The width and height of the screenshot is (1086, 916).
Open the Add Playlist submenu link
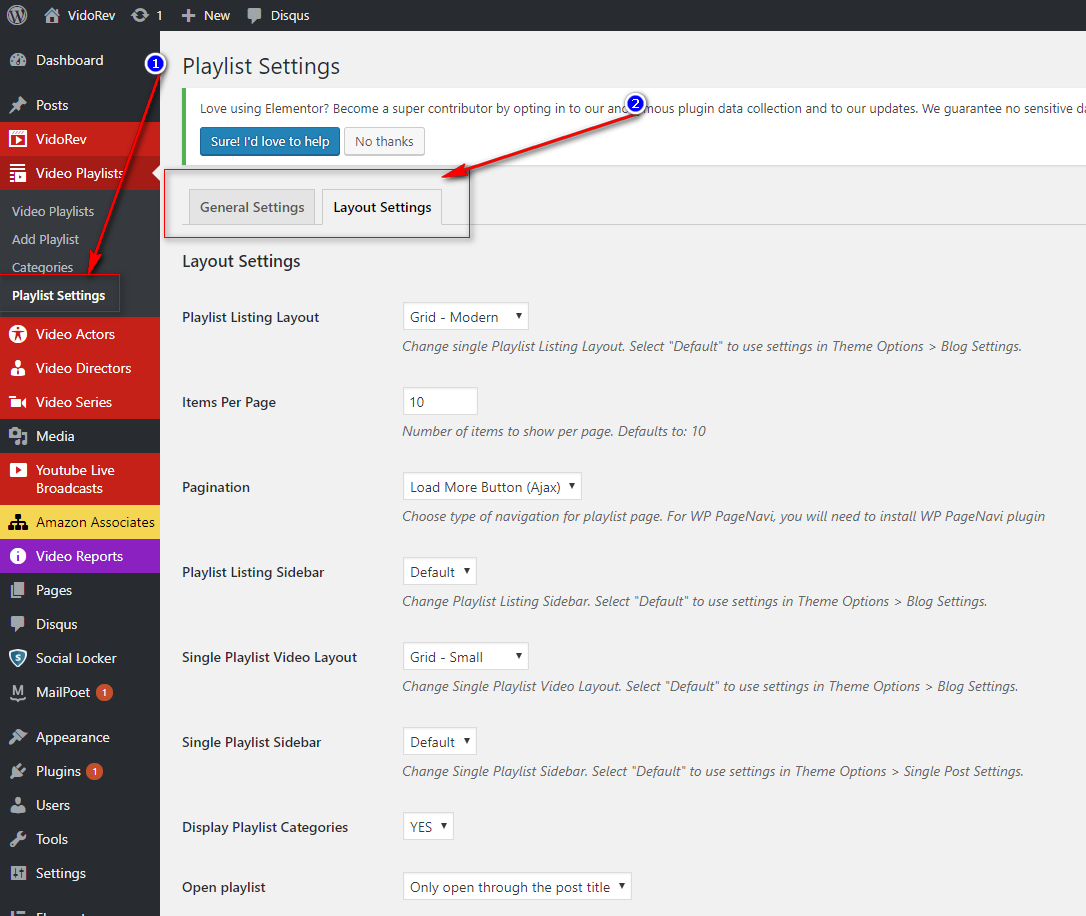pyautogui.click(x=46, y=239)
